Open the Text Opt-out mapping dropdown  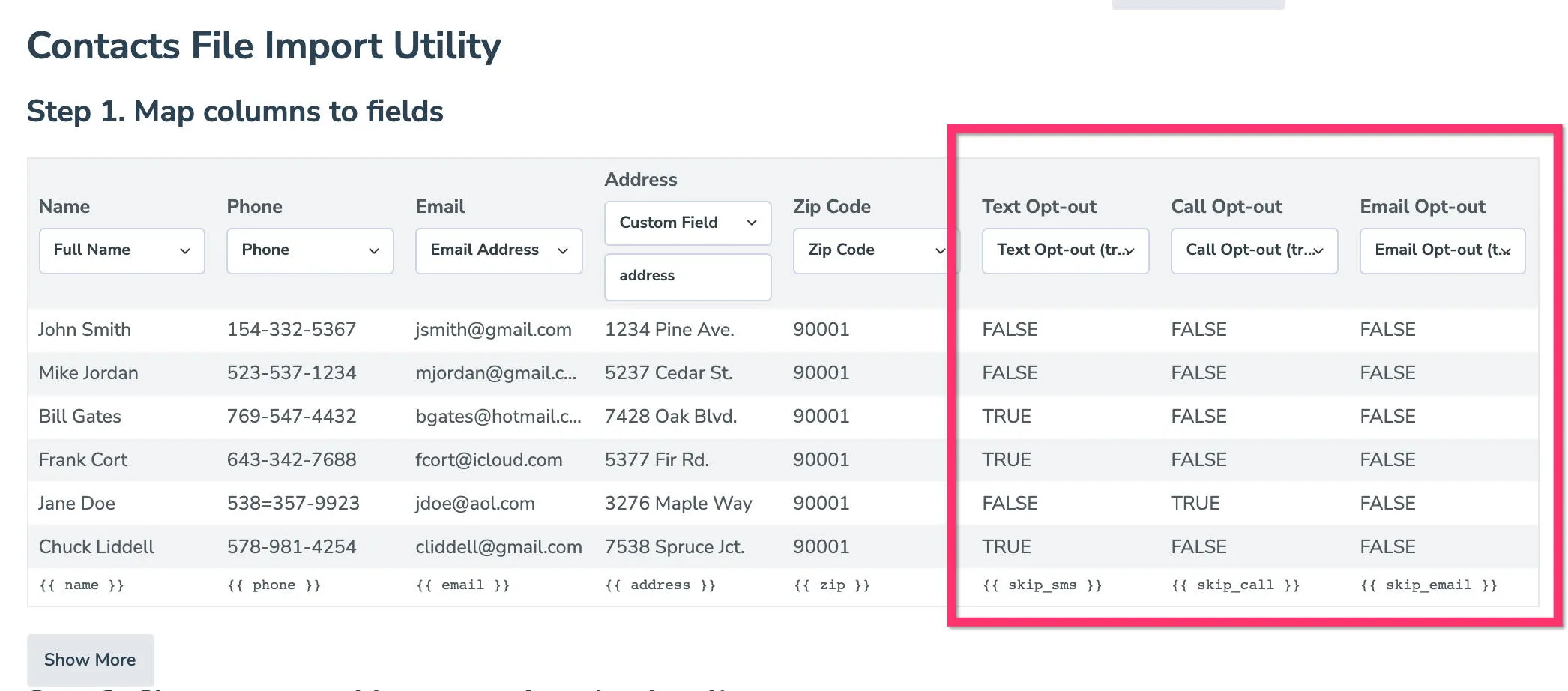pyautogui.click(x=1064, y=250)
